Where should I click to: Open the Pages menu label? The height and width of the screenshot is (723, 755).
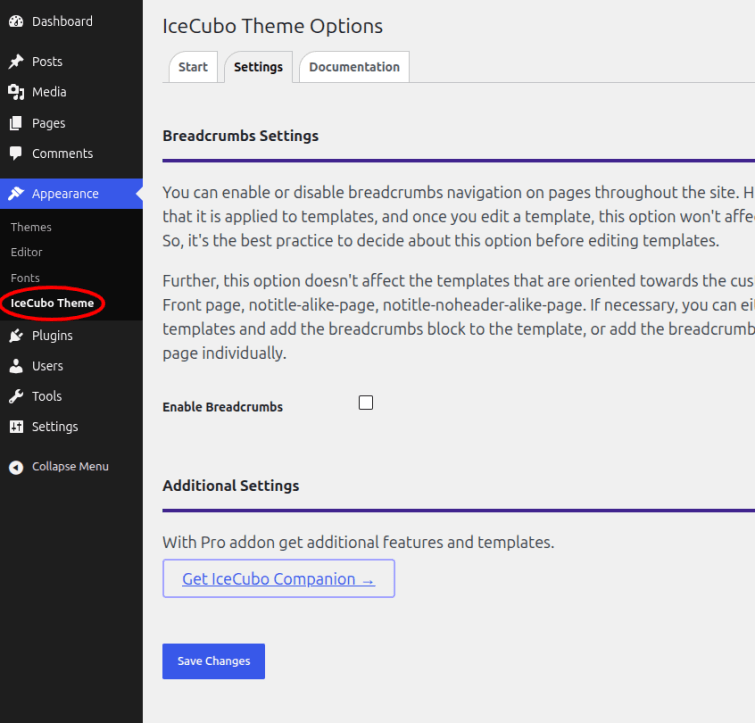pyautogui.click(x=49, y=123)
